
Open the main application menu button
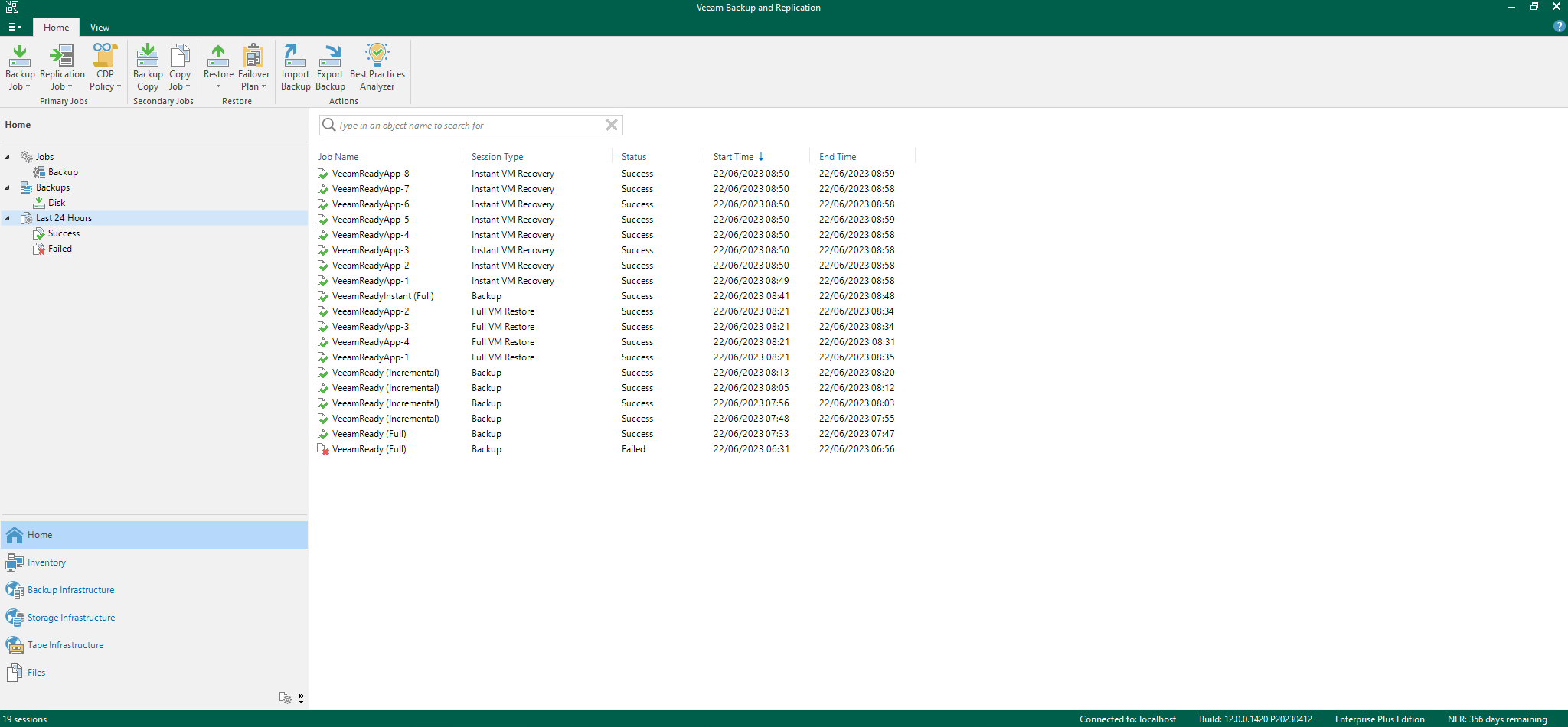15,27
